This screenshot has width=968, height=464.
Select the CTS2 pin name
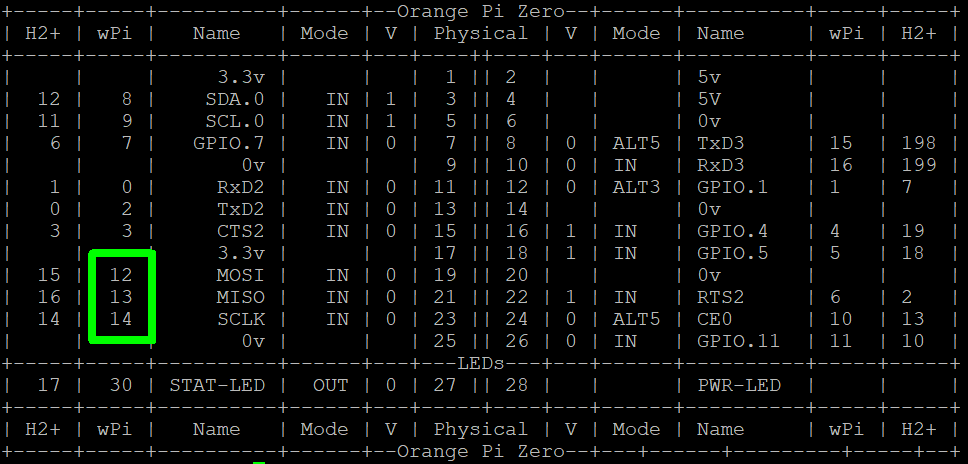[x=240, y=231]
